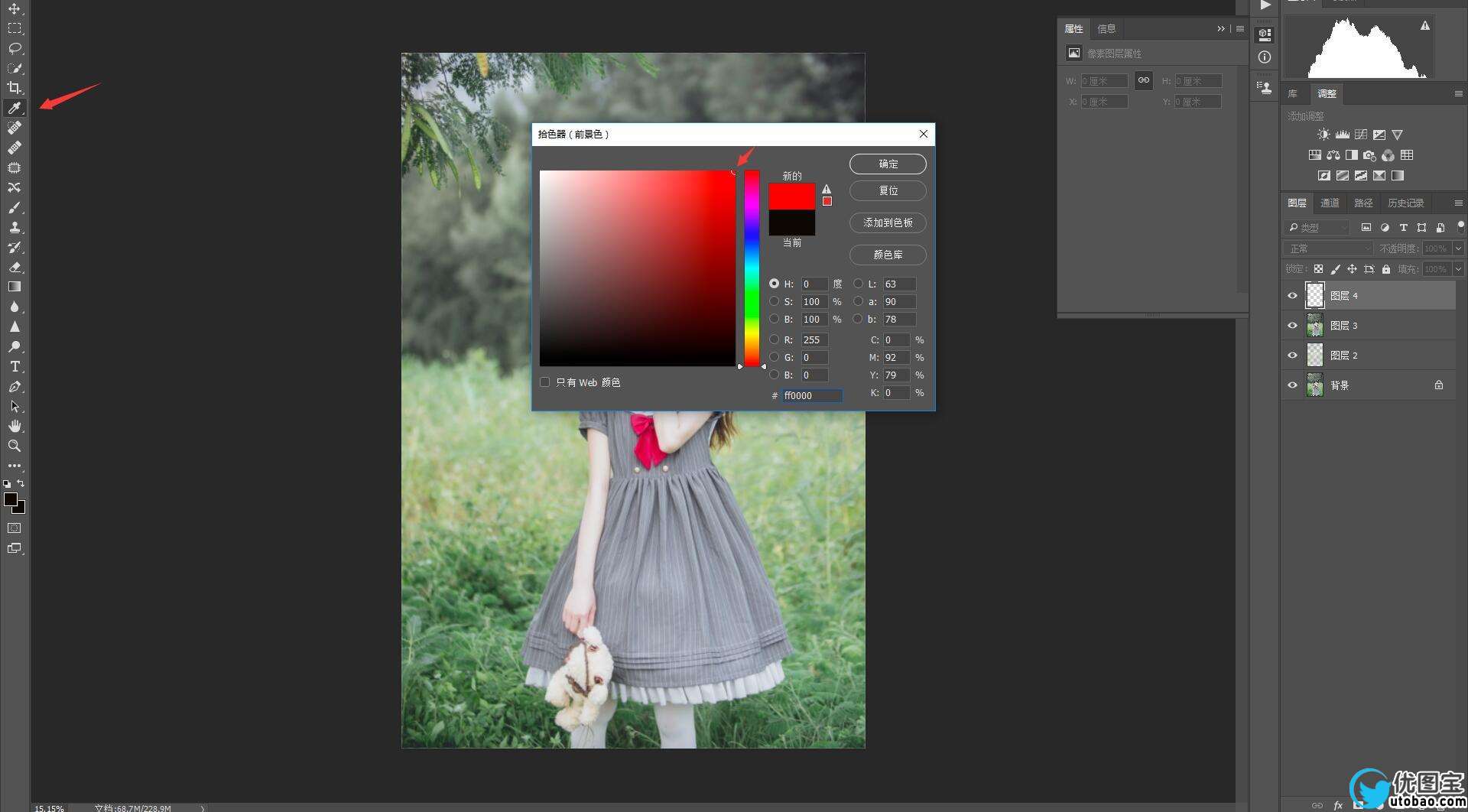Click the 颜色库 button
Screen dimensions: 1468x812
pyautogui.click(x=888, y=255)
